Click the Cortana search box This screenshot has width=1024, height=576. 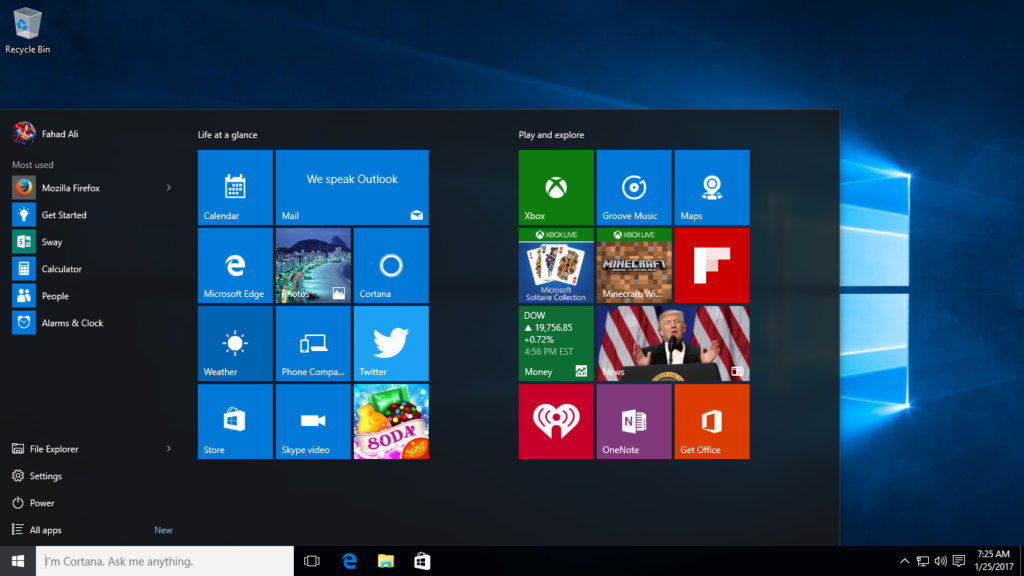tap(165, 560)
